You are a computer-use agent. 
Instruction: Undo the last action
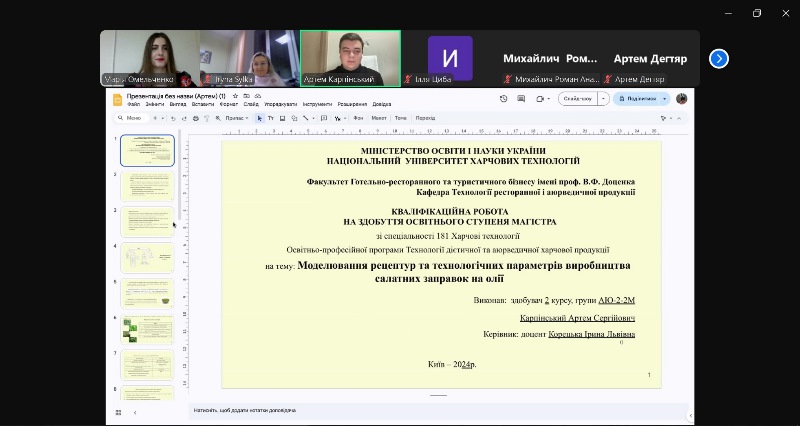coord(173,118)
